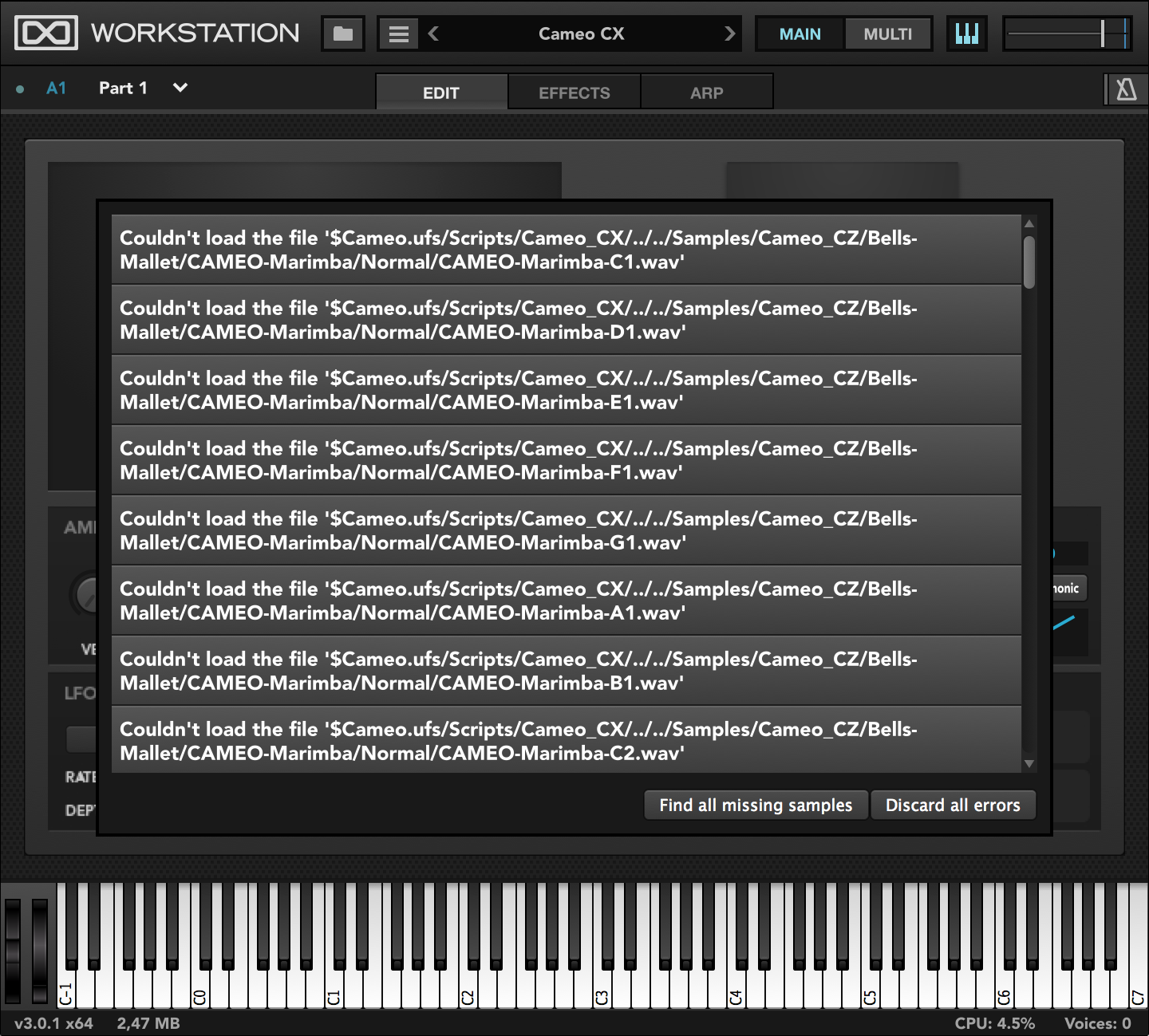Switch to MULTI view
Screen dimensions: 1149x1036
click(887, 34)
